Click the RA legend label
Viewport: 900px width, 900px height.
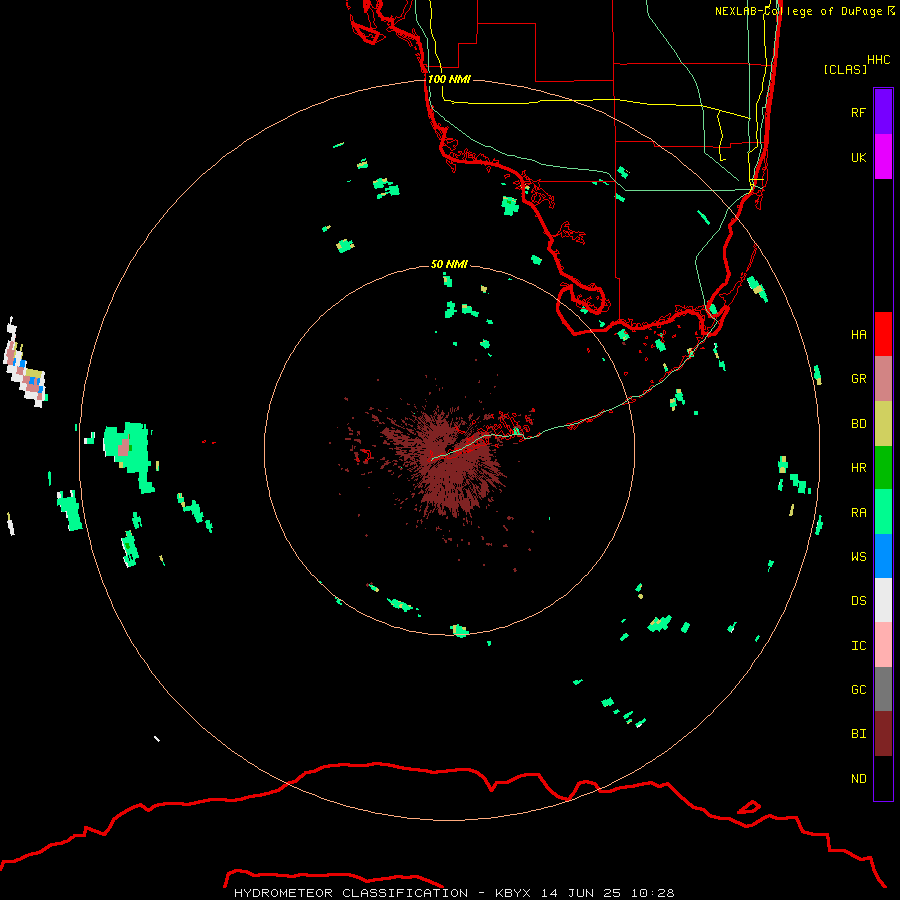point(858,512)
